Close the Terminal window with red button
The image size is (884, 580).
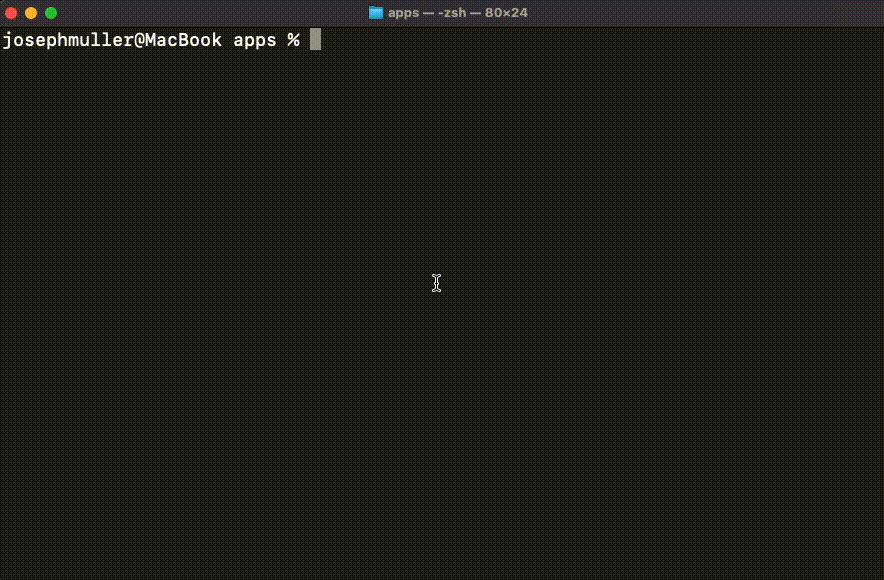[x=12, y=13]
